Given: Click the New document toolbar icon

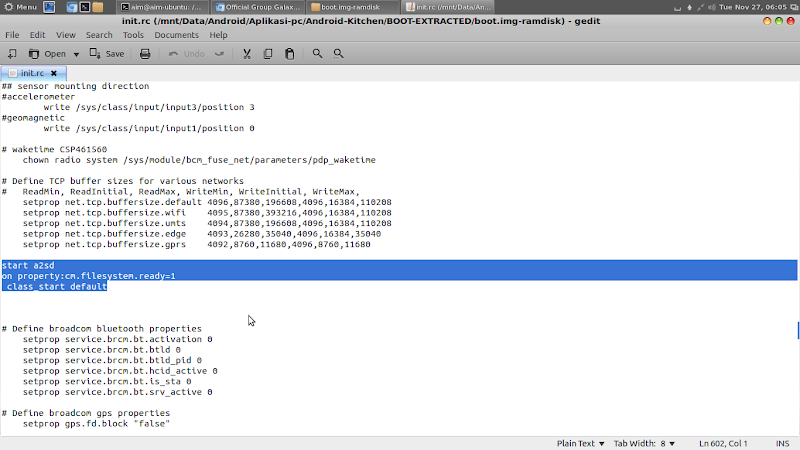Looking at the screenshot, I should 12,53.
